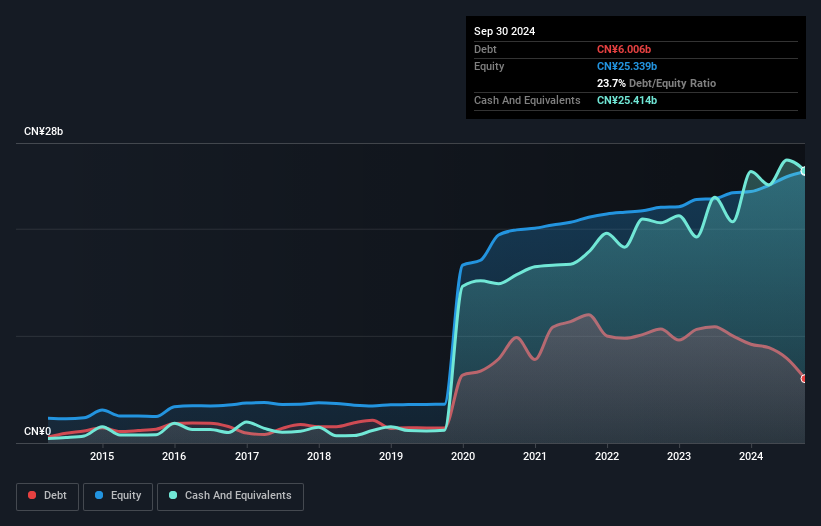Toggle Cash And Equivalents legend button
The image size is (821, 526).
230,496
